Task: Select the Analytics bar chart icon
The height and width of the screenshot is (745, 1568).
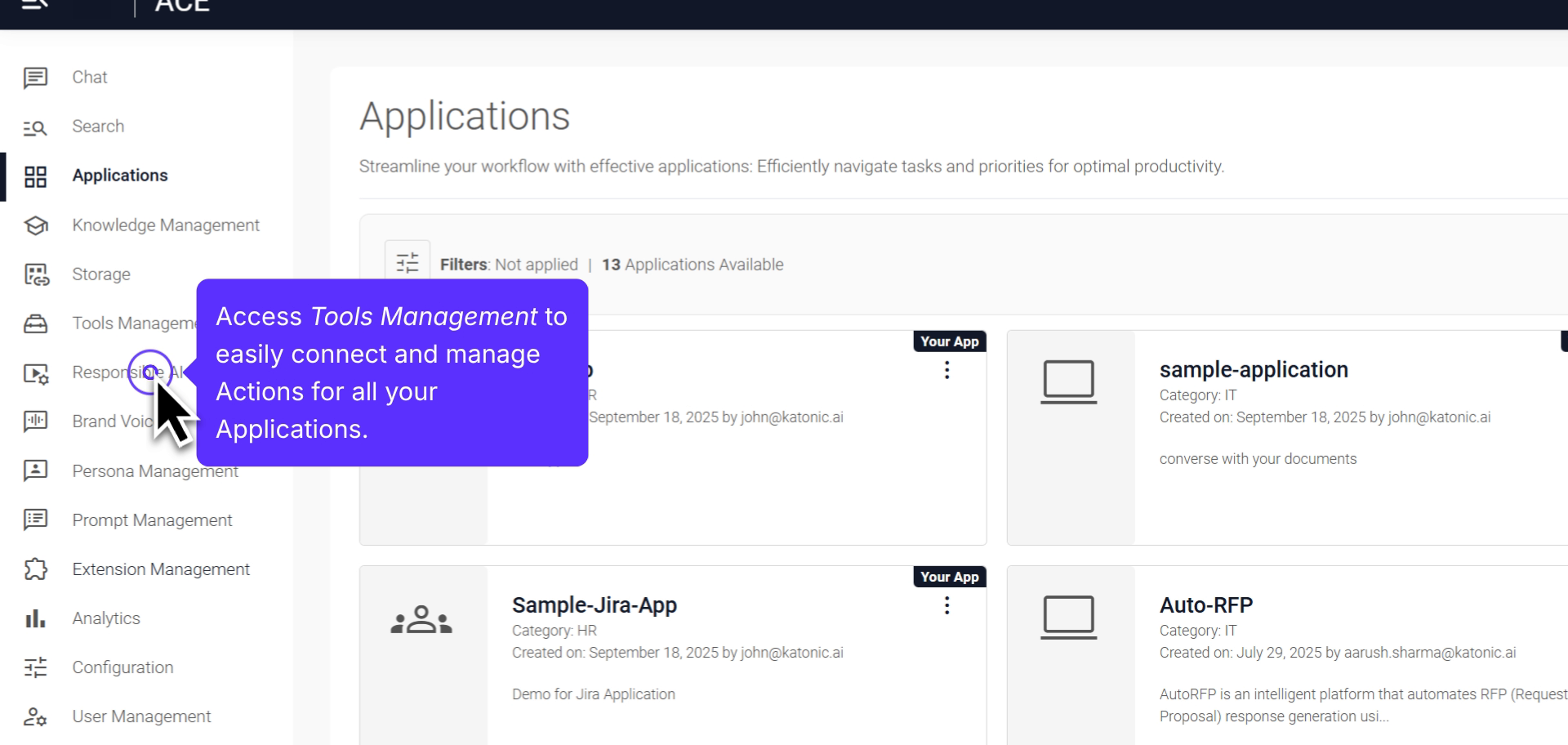Action: 36,618
